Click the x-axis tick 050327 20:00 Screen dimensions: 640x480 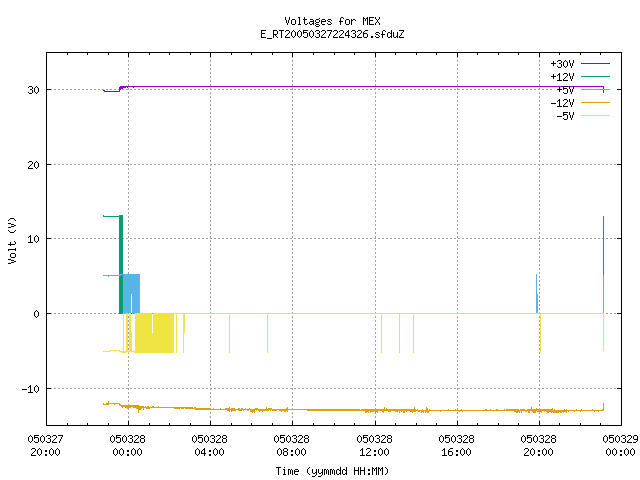tap(45, 446)
